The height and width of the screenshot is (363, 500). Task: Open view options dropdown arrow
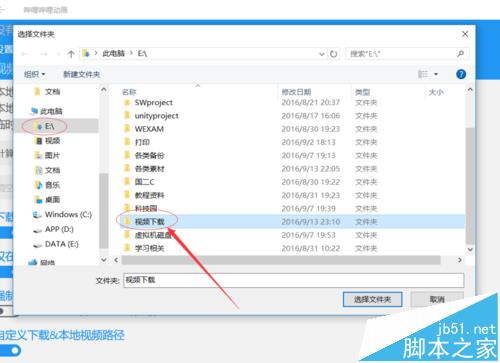[x=436, y=74]
